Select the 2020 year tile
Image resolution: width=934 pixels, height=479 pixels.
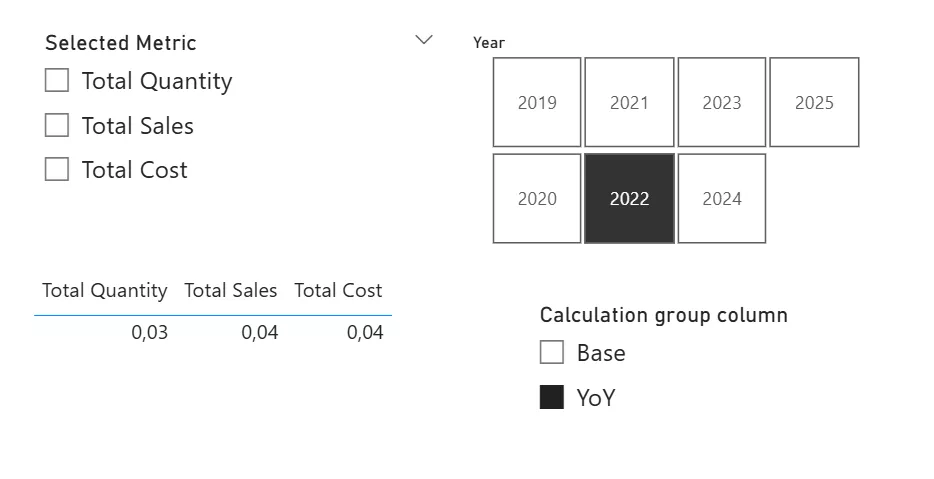tap(537, 198)
